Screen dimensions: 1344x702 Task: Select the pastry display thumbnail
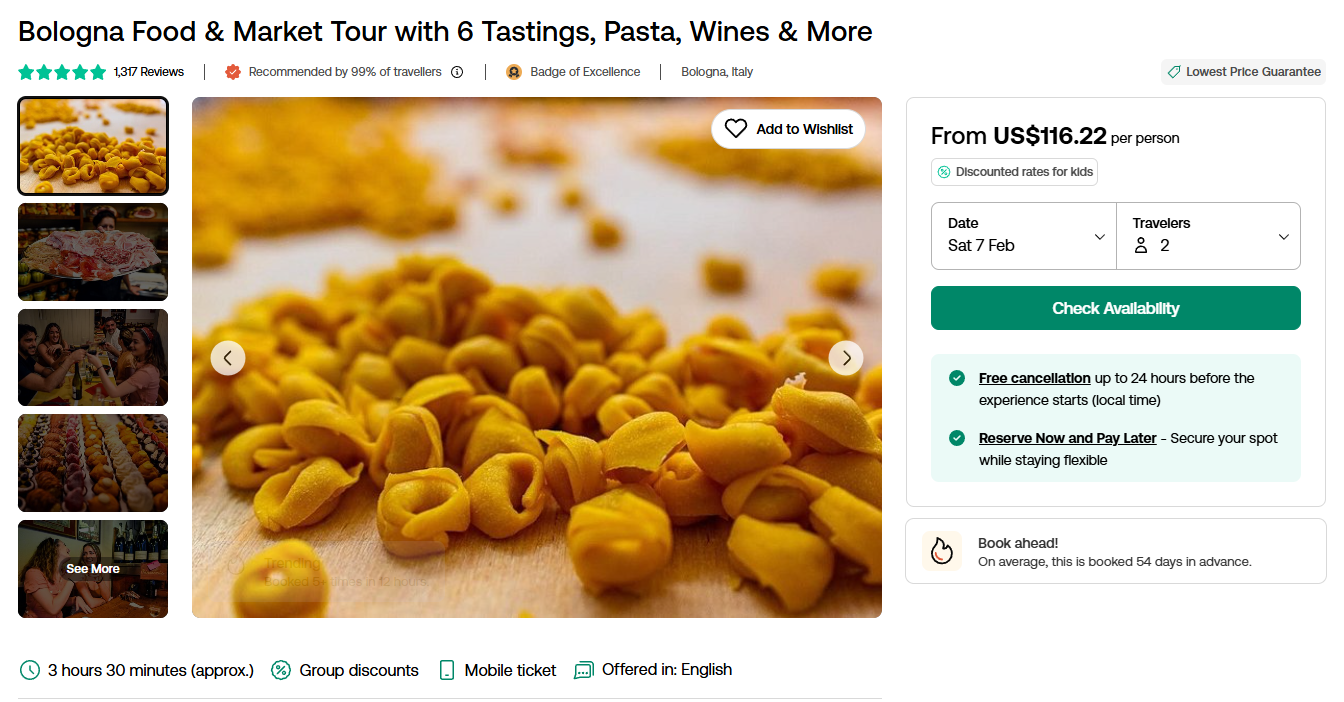[93, 463]
